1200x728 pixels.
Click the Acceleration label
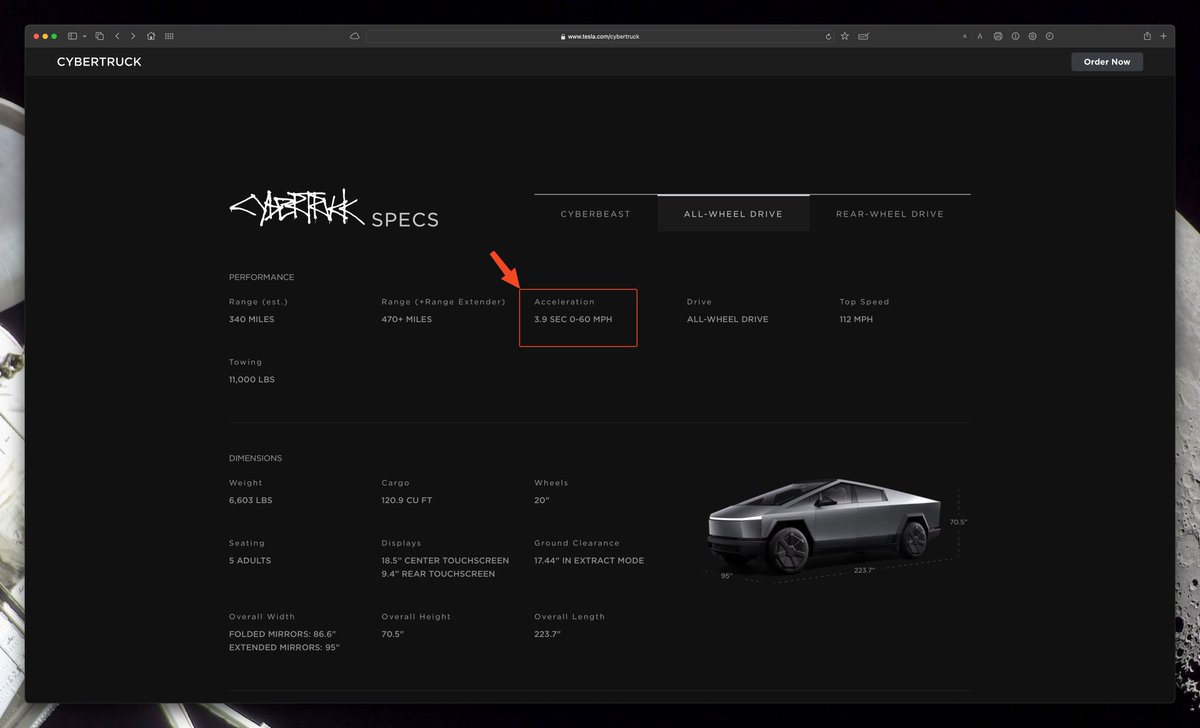point(564,302)
